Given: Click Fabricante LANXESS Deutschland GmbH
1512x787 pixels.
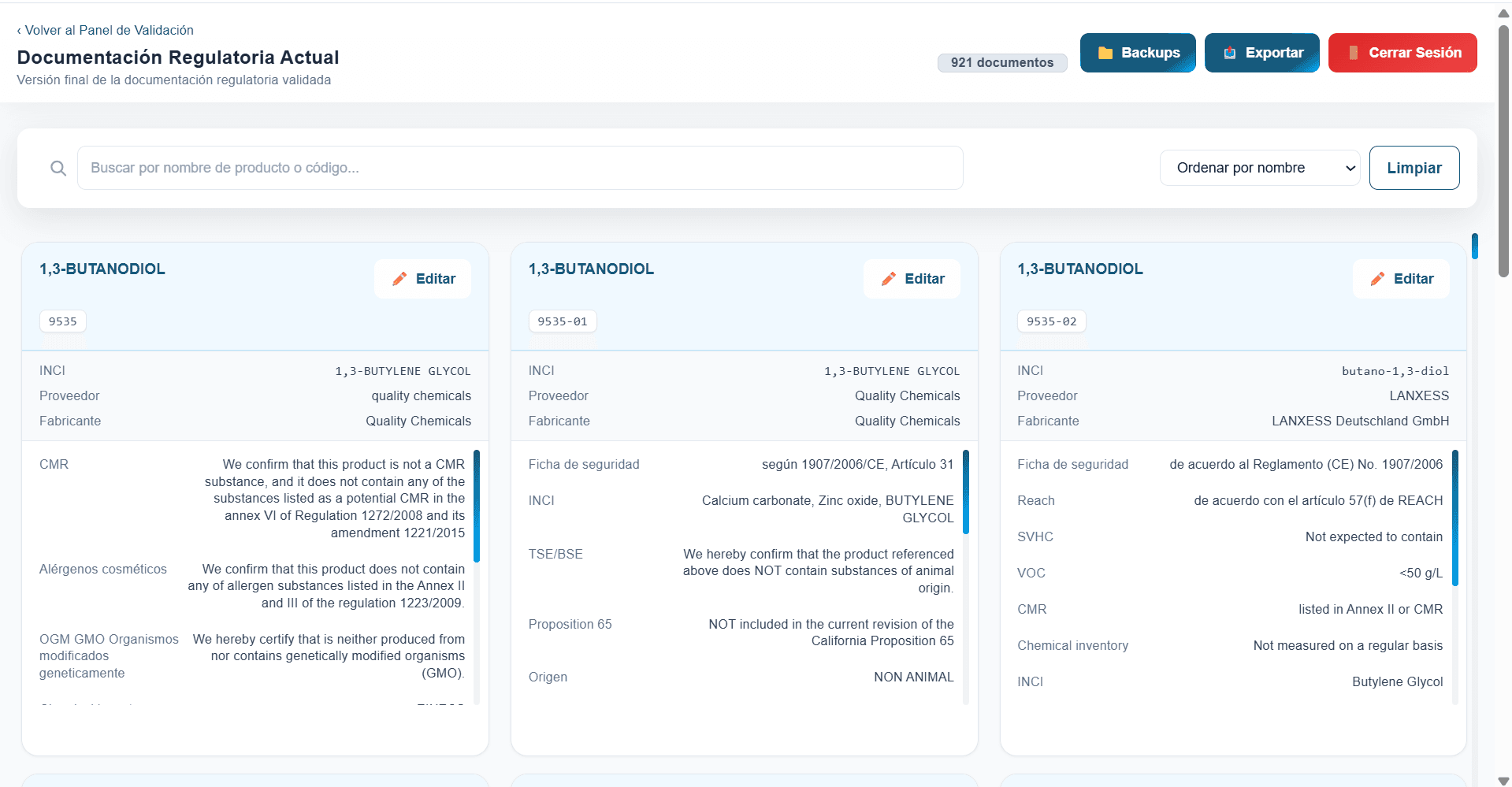Looking at the screenshot, I should (1361, 421).
